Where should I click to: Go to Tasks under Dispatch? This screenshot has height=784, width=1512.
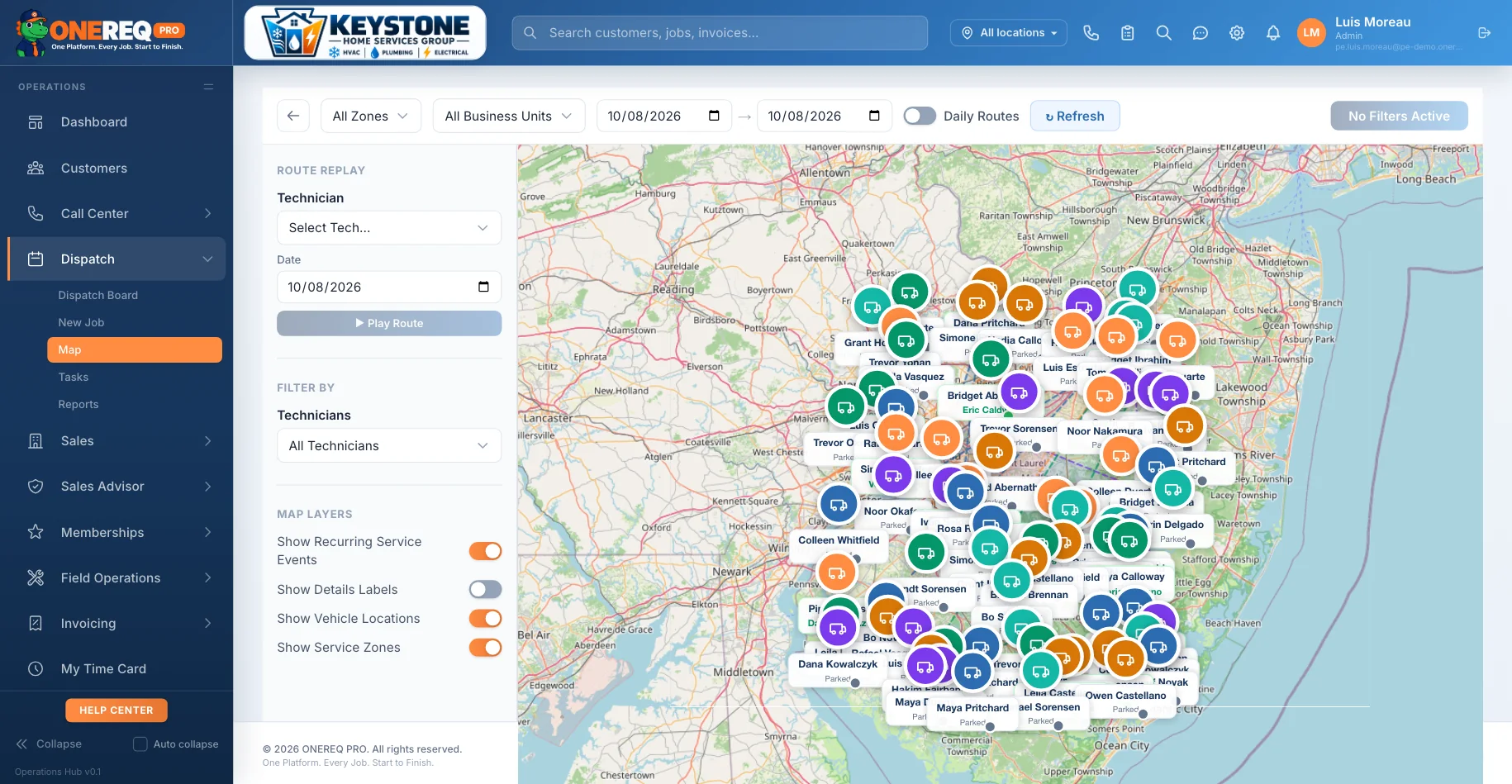coord(73,377)
